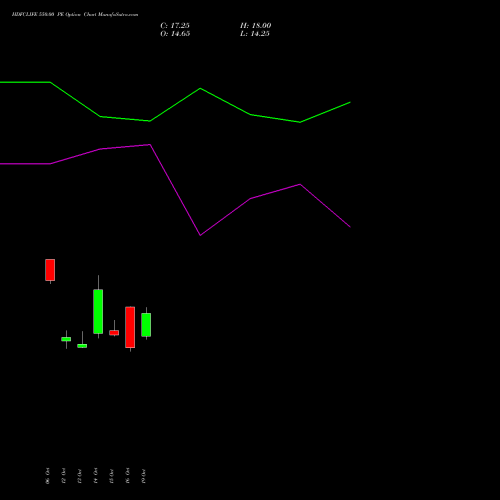Click the lowest trough of the magenta line
The height and width of the screenshot is (500, 500).
(200, 235)
